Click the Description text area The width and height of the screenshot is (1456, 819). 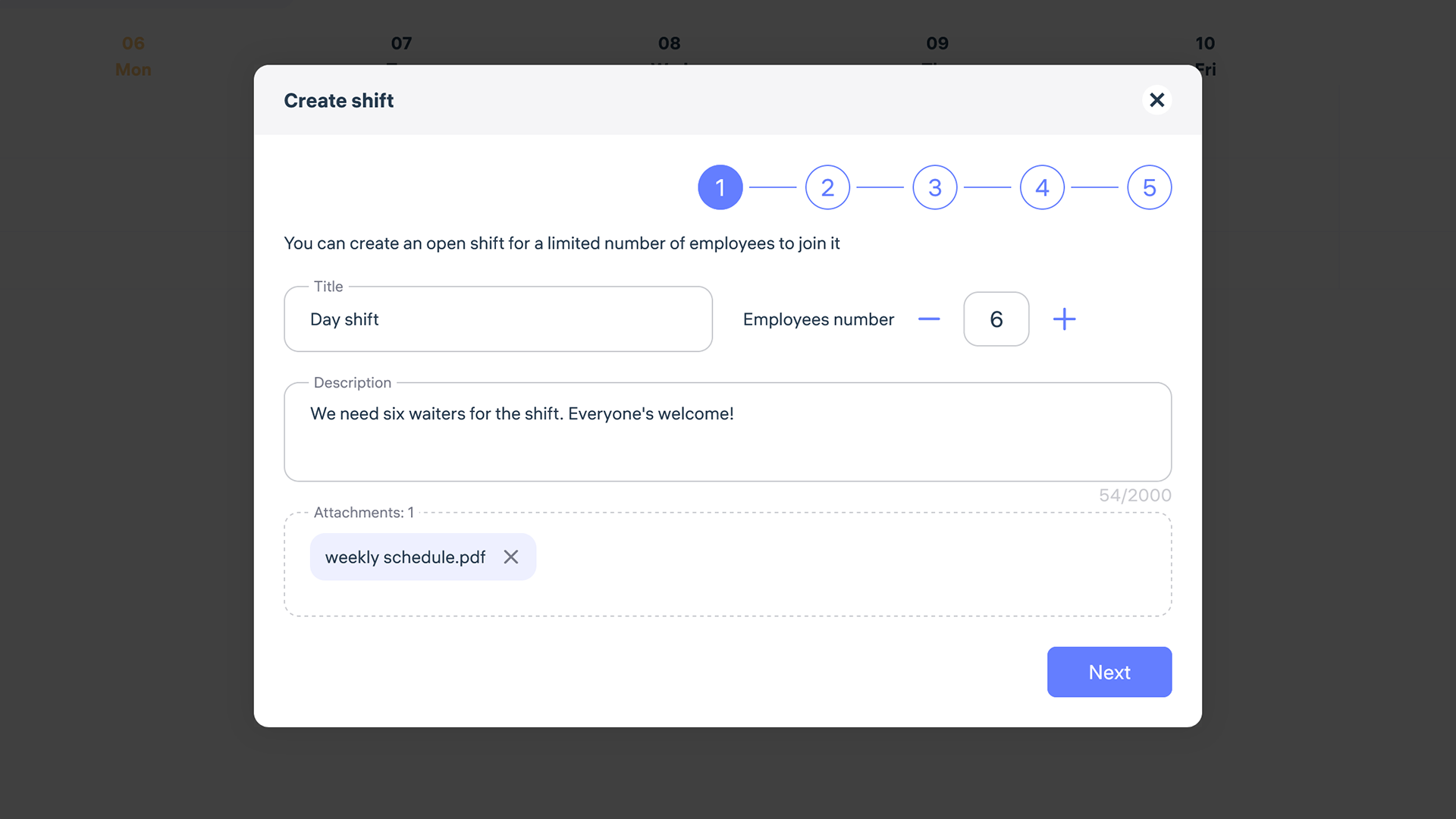[x=727, y=432]
